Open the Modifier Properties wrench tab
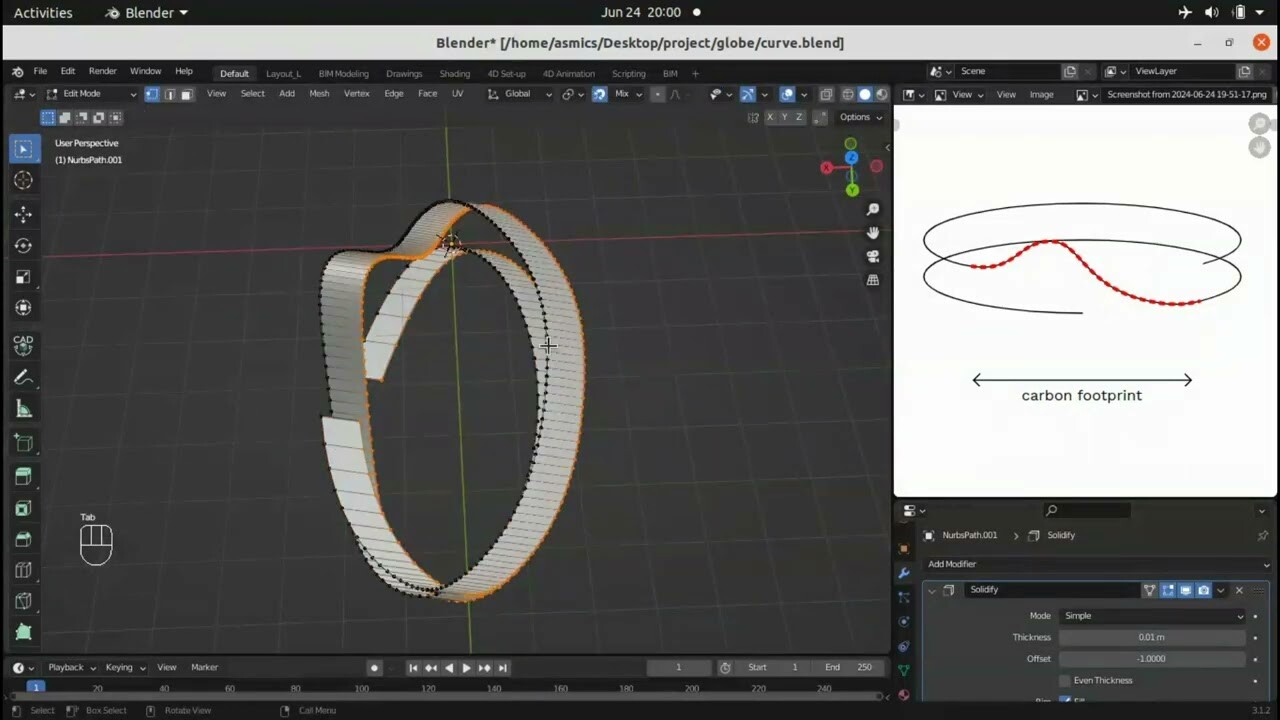 (x=904, y=573)
